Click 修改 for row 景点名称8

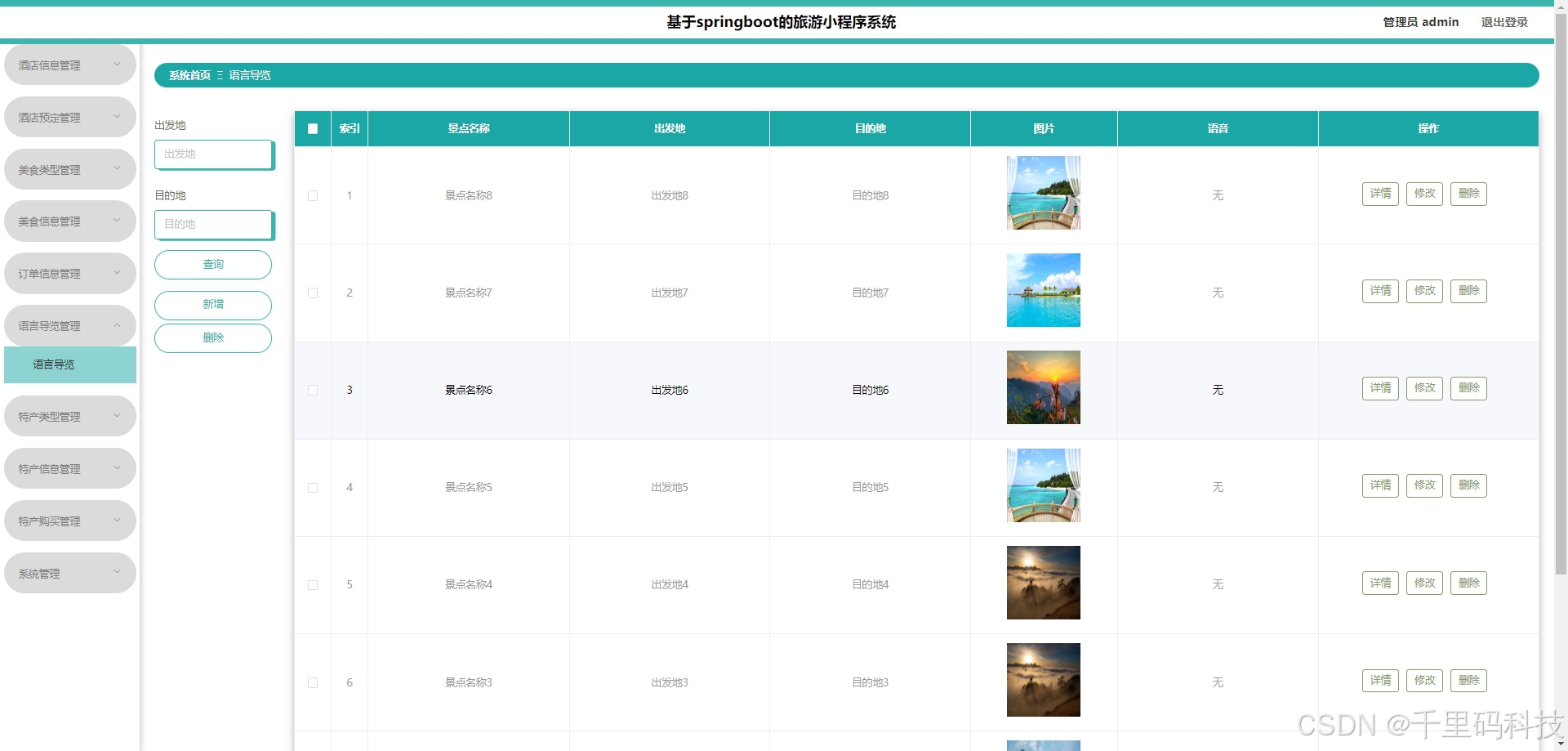coord(1424,194)
